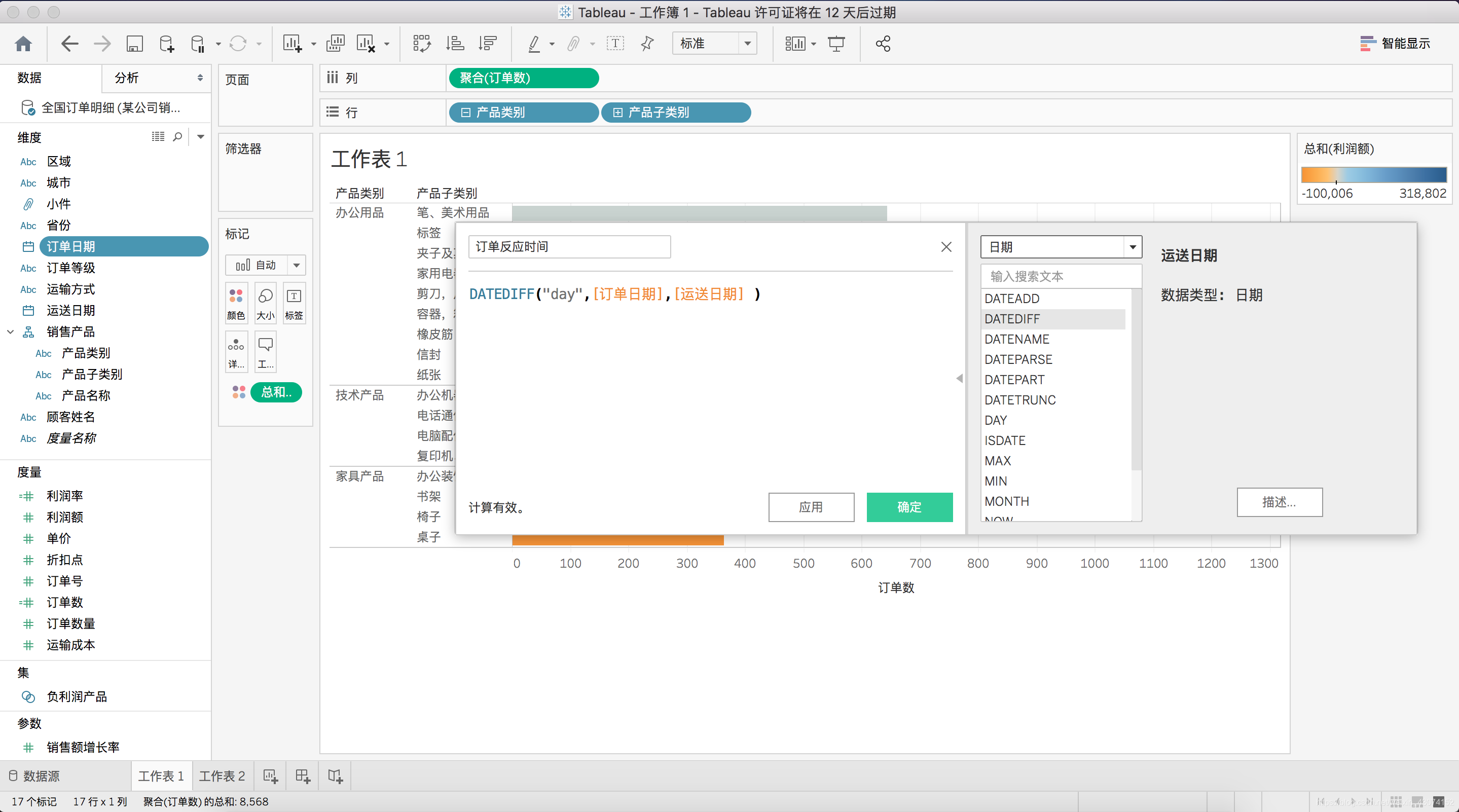Click the 确定 button
This screenshot has height=812, width=1459.
pyautogui.click(x=909, y=507)
